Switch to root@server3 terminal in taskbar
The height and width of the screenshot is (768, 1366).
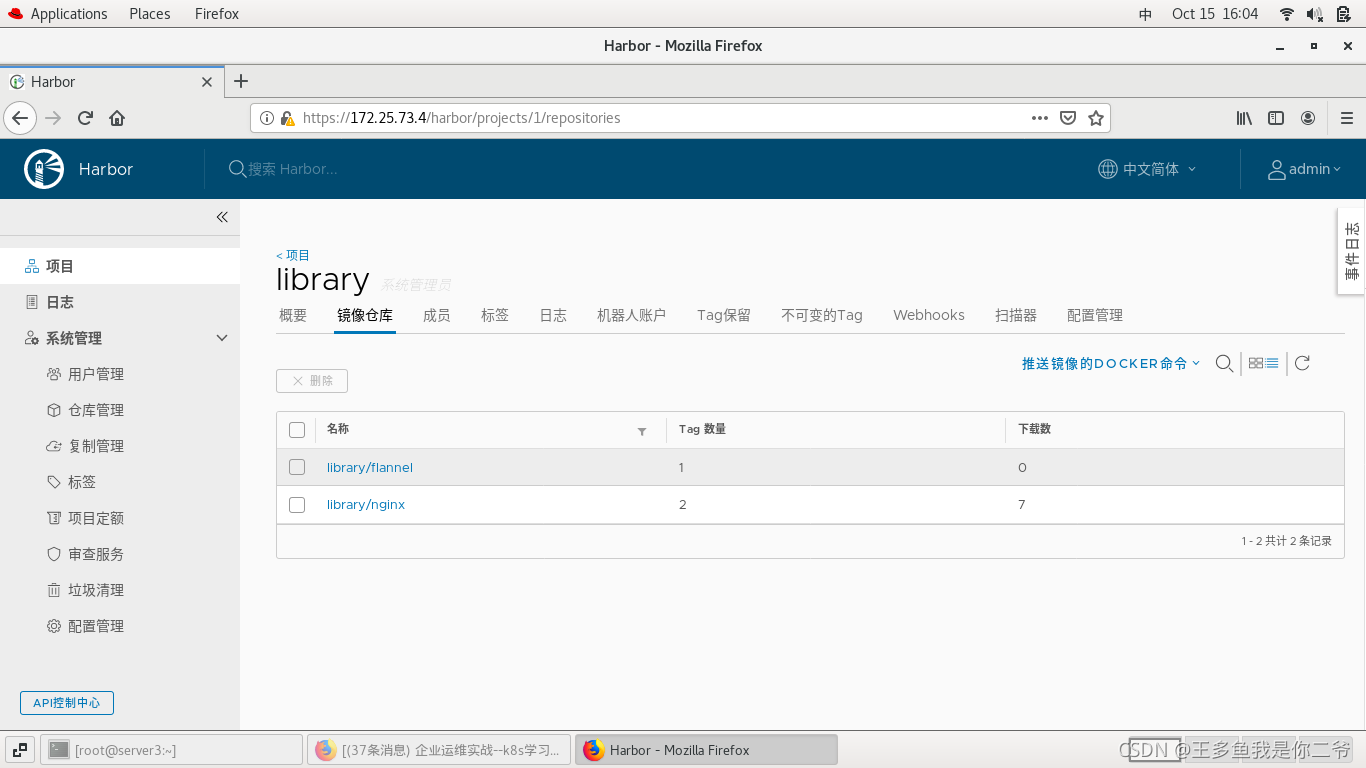(x=171, y=750)
